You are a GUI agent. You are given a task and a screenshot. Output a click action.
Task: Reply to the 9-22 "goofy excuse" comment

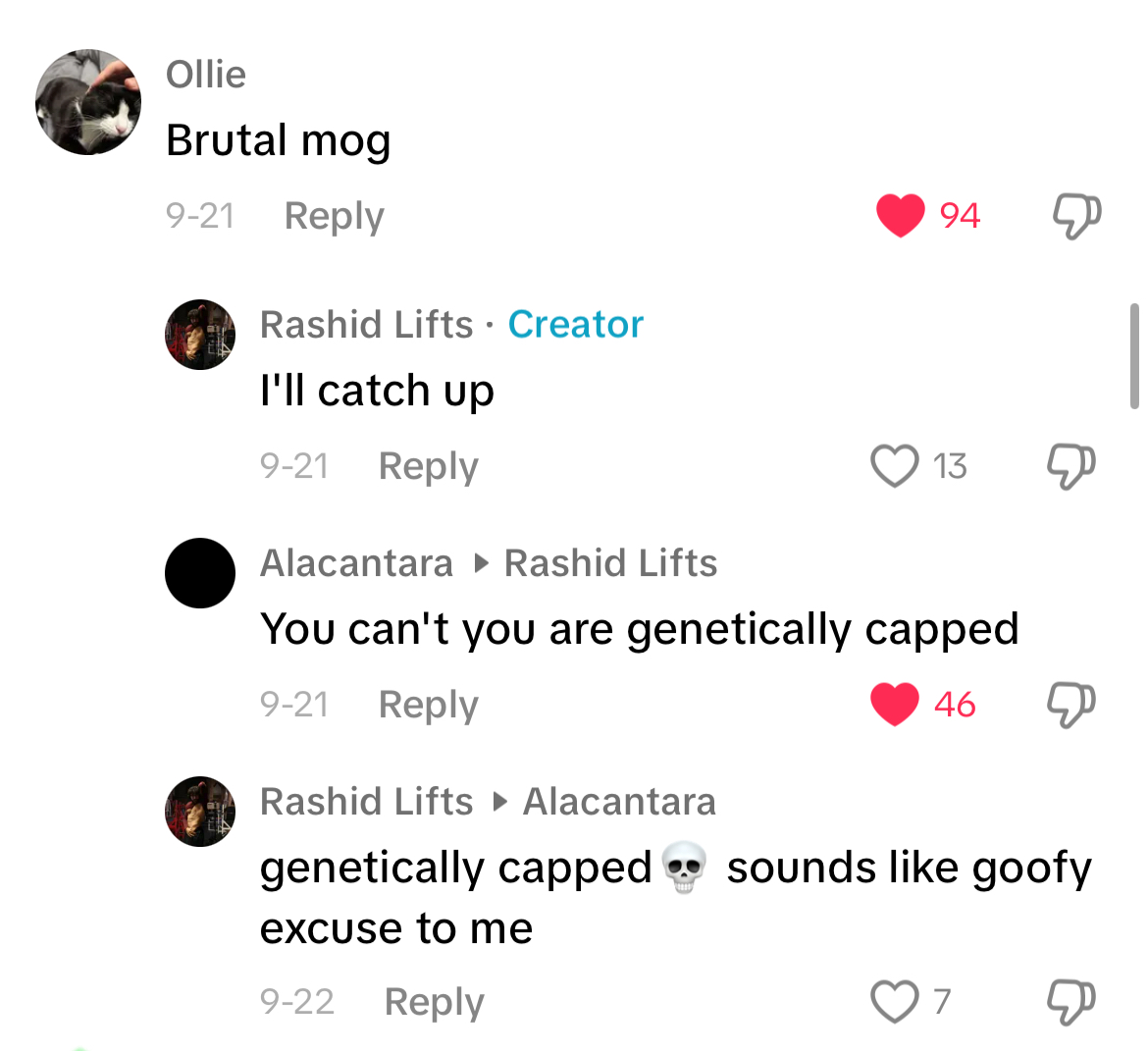pyautogui.click(x=434, y=1002)
